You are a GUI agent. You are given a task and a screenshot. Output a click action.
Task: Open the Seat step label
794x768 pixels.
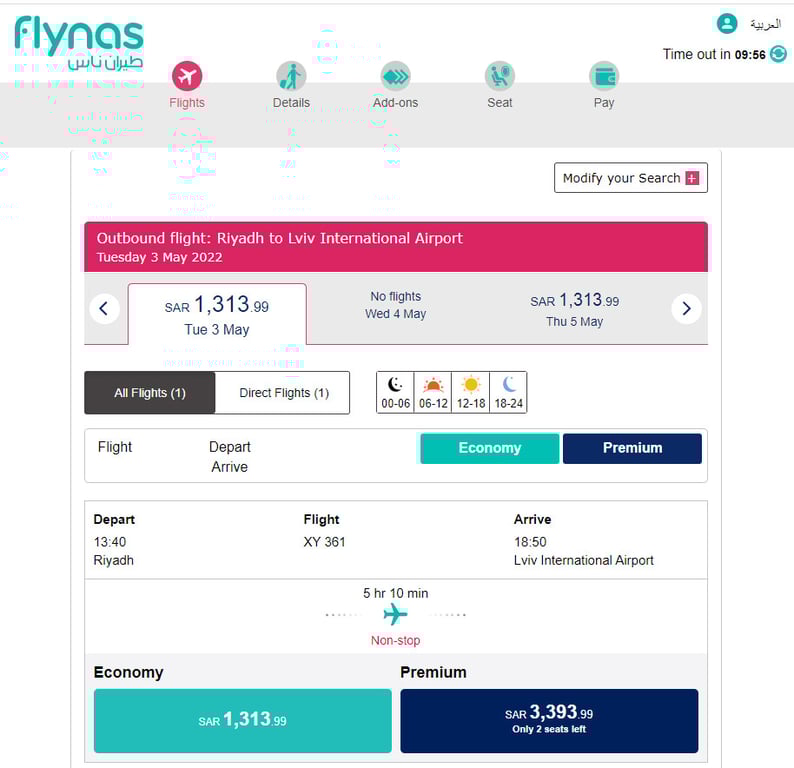click(x=500, y=103)
